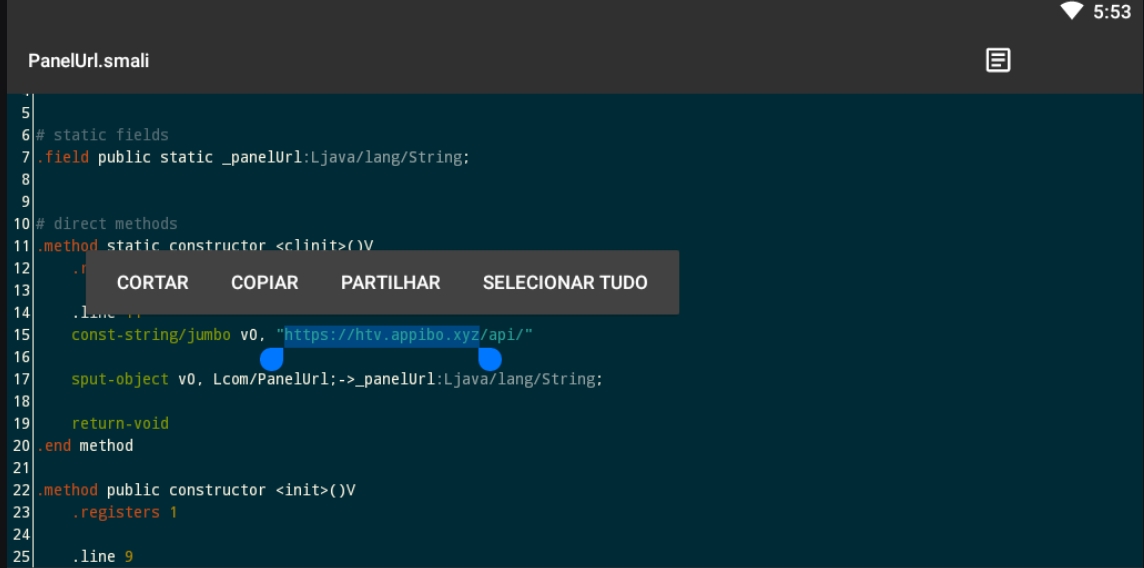Screen dimensions: 1144x568
Task: Click the PanelUrl.smali file title
Action: (89, 61)
